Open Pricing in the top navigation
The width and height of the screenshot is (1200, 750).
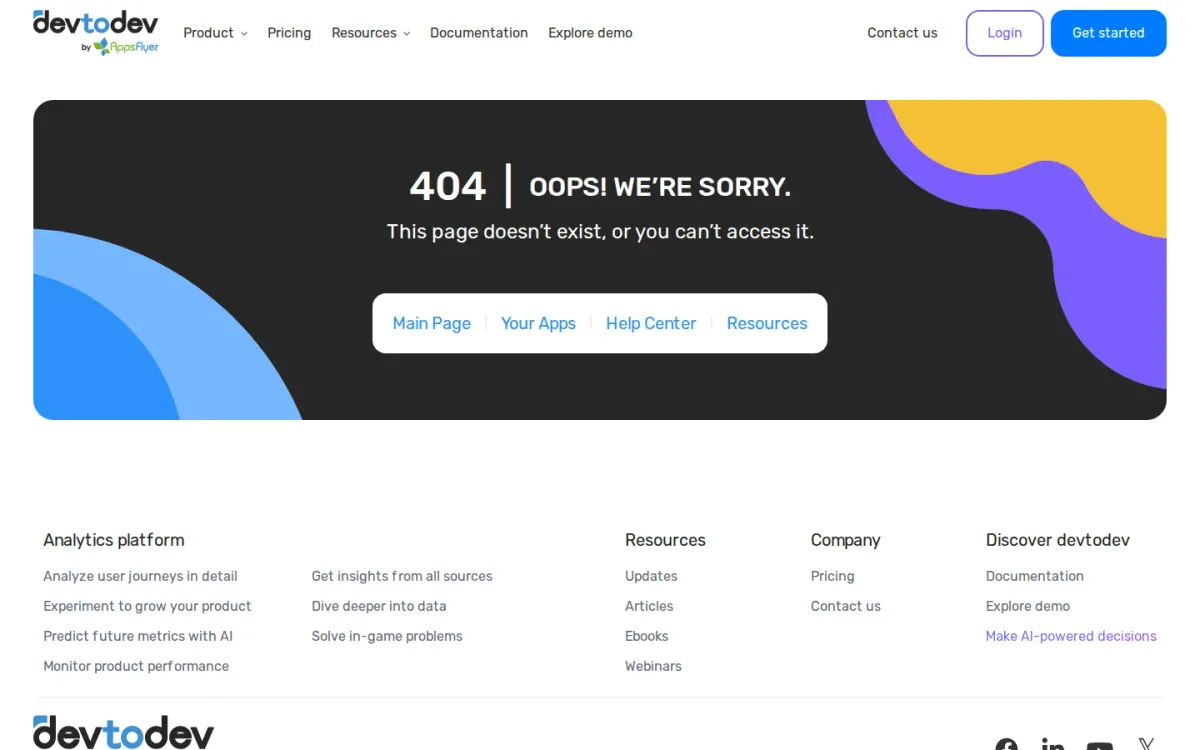(289, 33)
